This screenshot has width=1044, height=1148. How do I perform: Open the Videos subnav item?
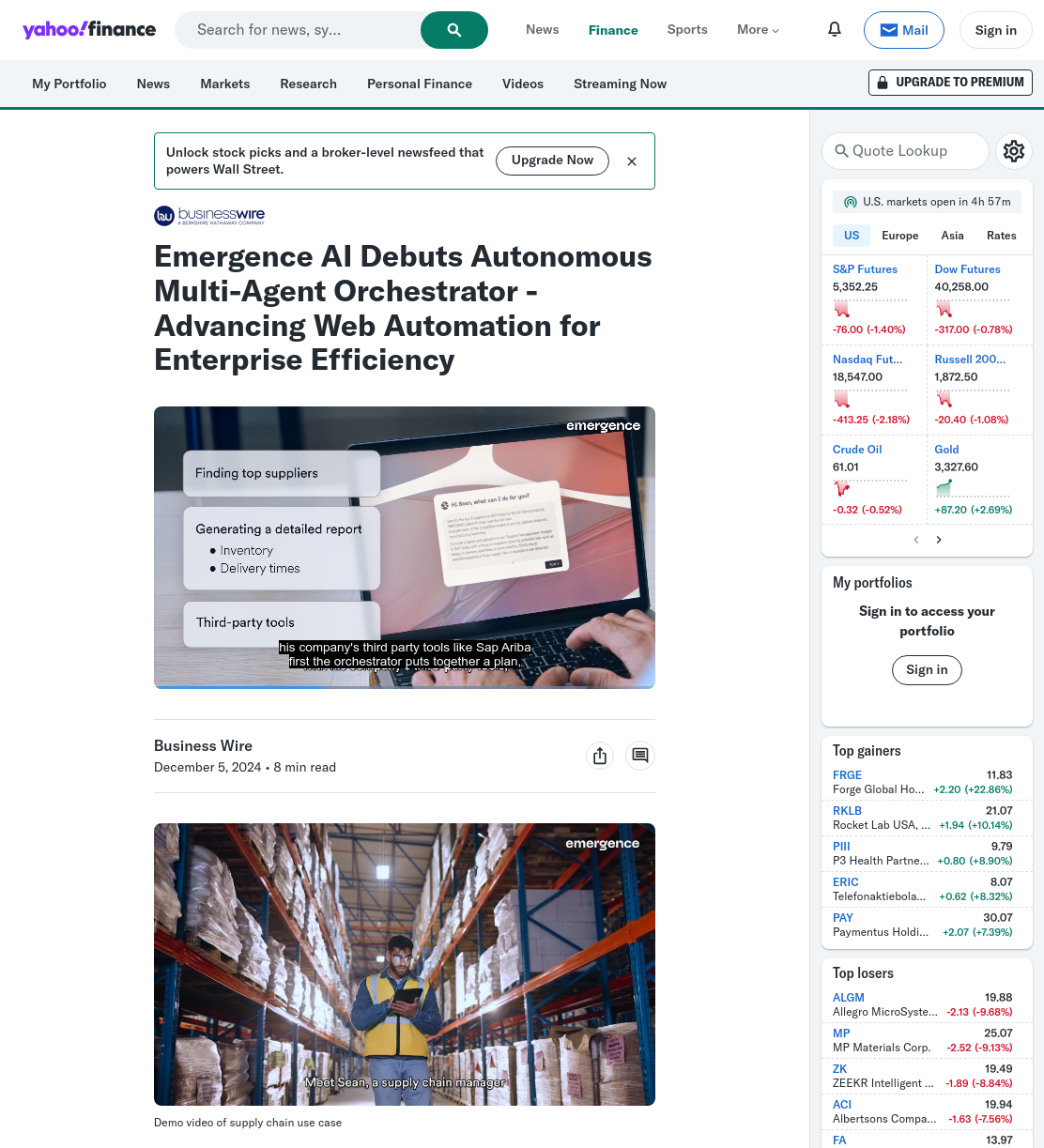coord(523,84)
